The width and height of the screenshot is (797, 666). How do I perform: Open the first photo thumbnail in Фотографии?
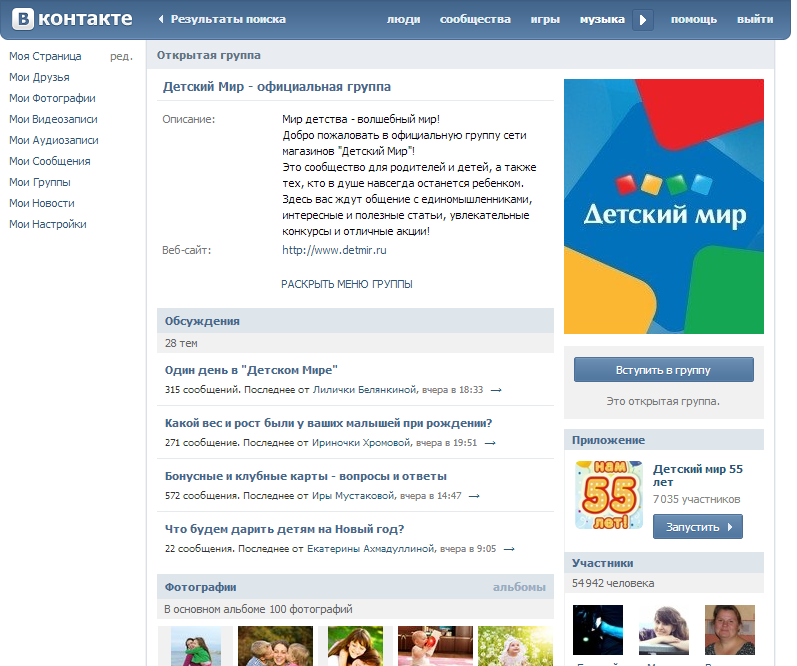click(x=195, y=646)
